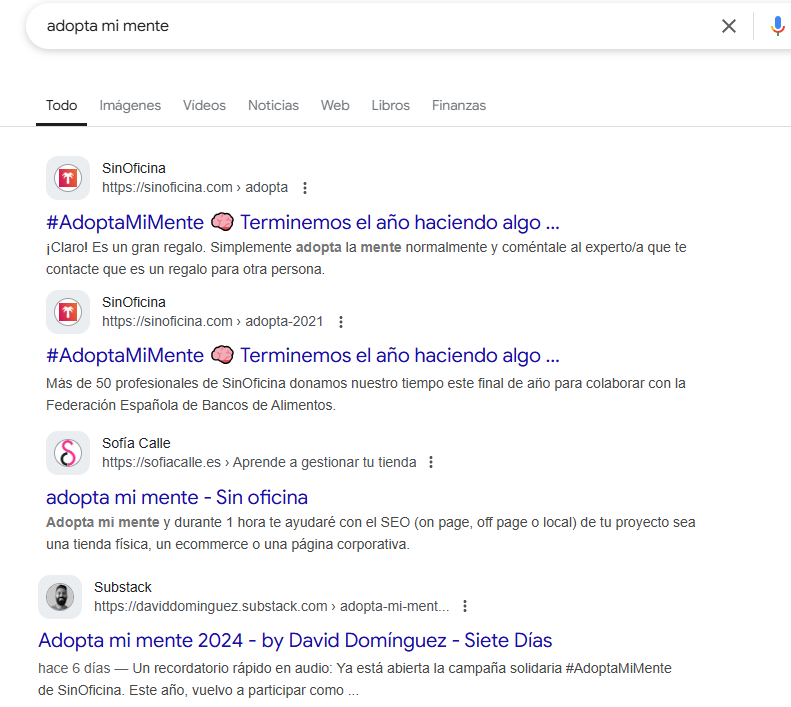Select the Libros search tab
The width and height of the screenshot is (791, 707).
coord(390,106)
